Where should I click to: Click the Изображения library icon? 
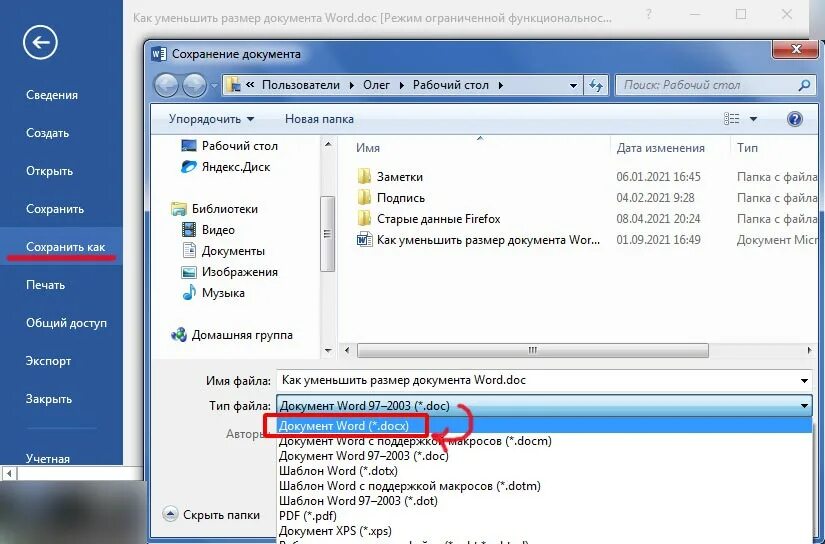click(188, 272)
